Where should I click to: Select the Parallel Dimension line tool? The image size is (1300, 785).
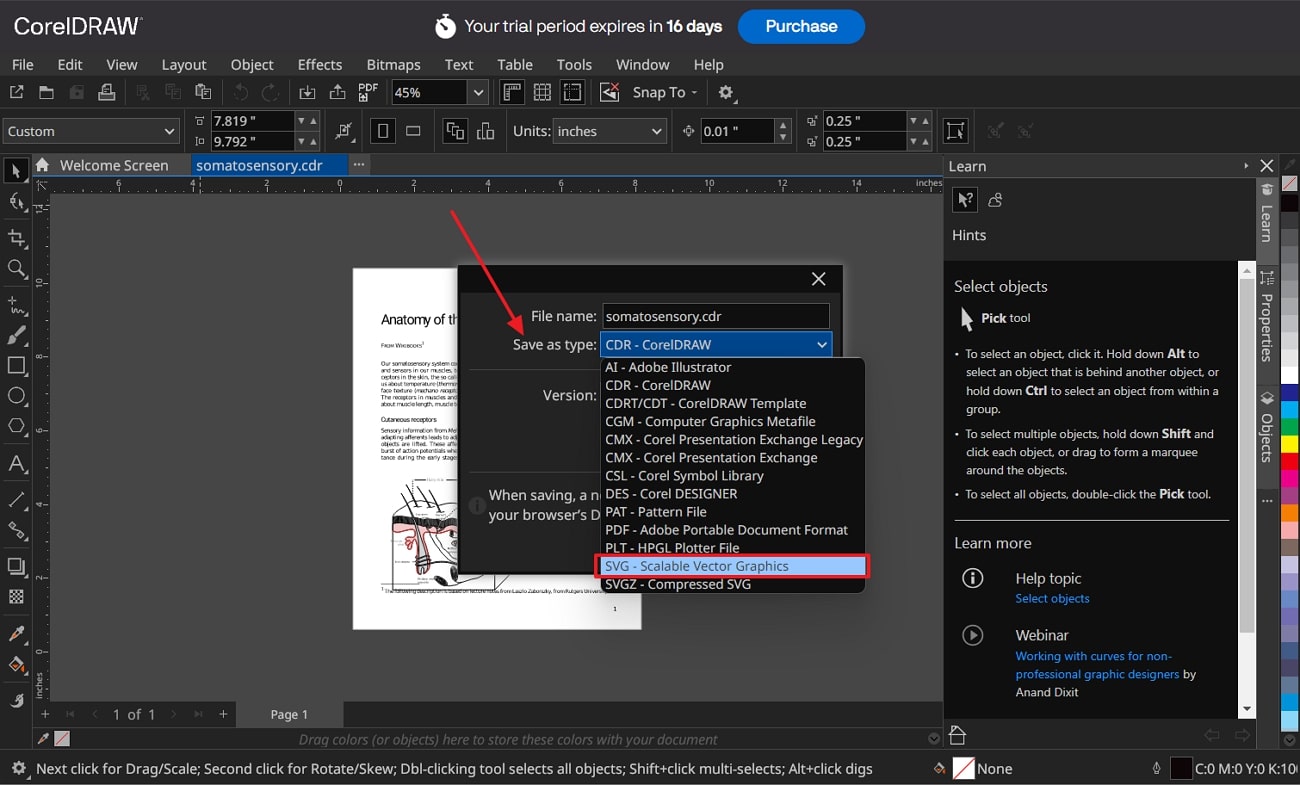click(x=16, y=499)
